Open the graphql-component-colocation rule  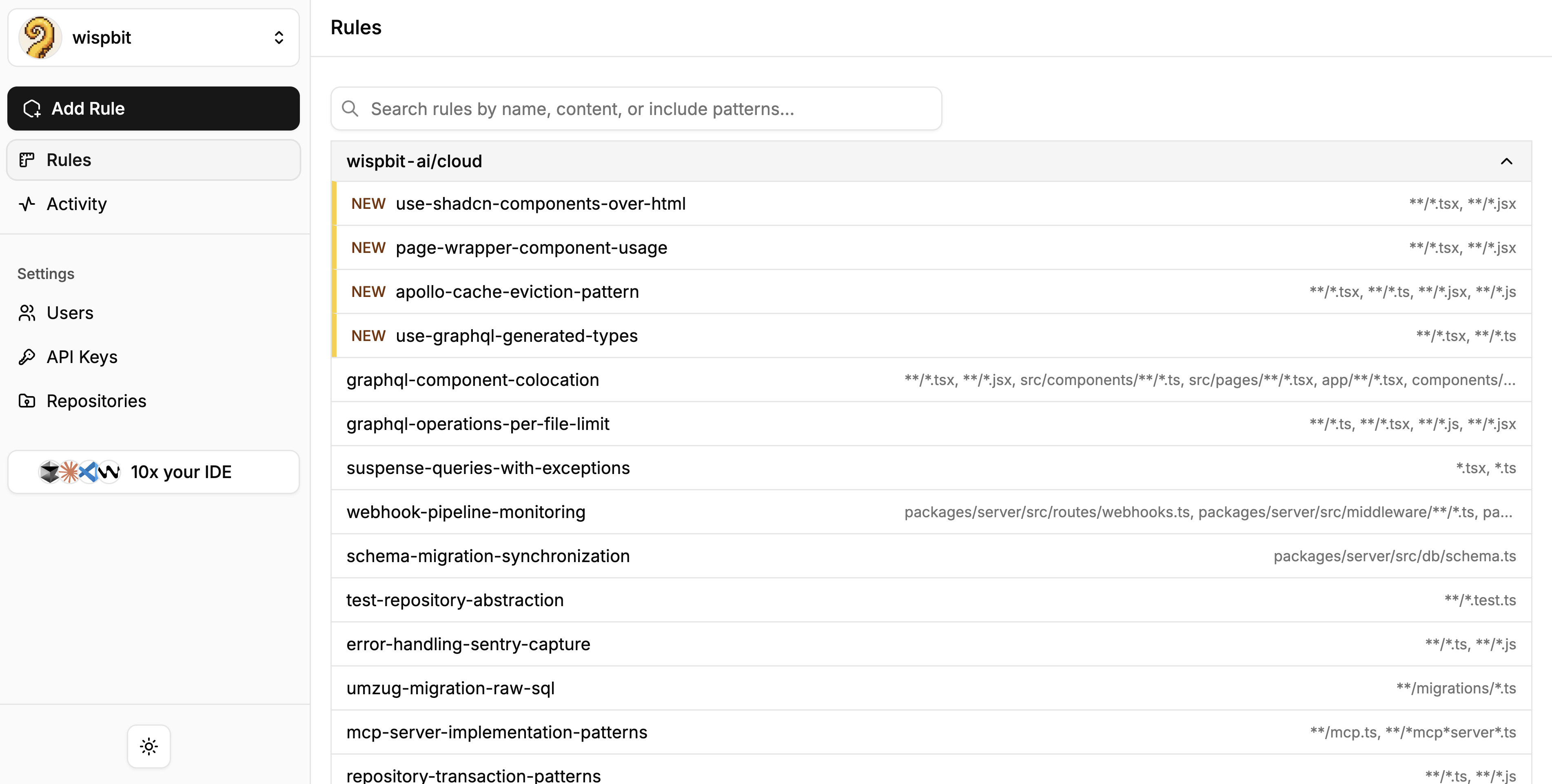click(x=472, y=380)
